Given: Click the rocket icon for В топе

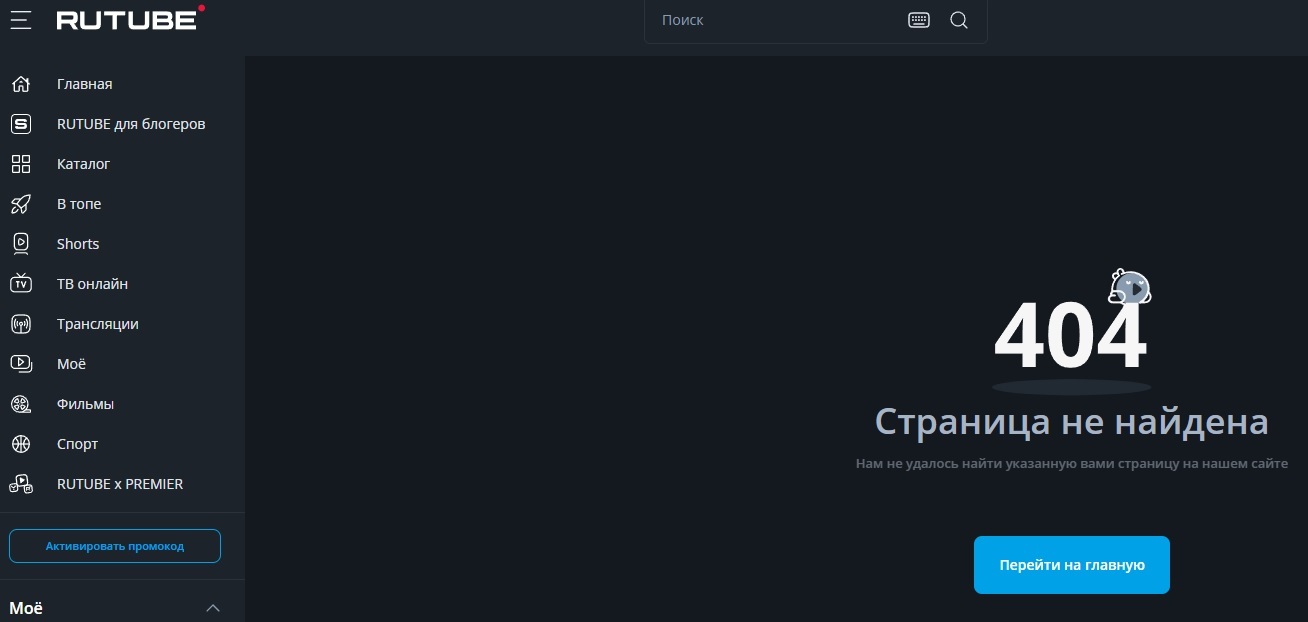Looking at the screenshot, I should pos(21,204).
